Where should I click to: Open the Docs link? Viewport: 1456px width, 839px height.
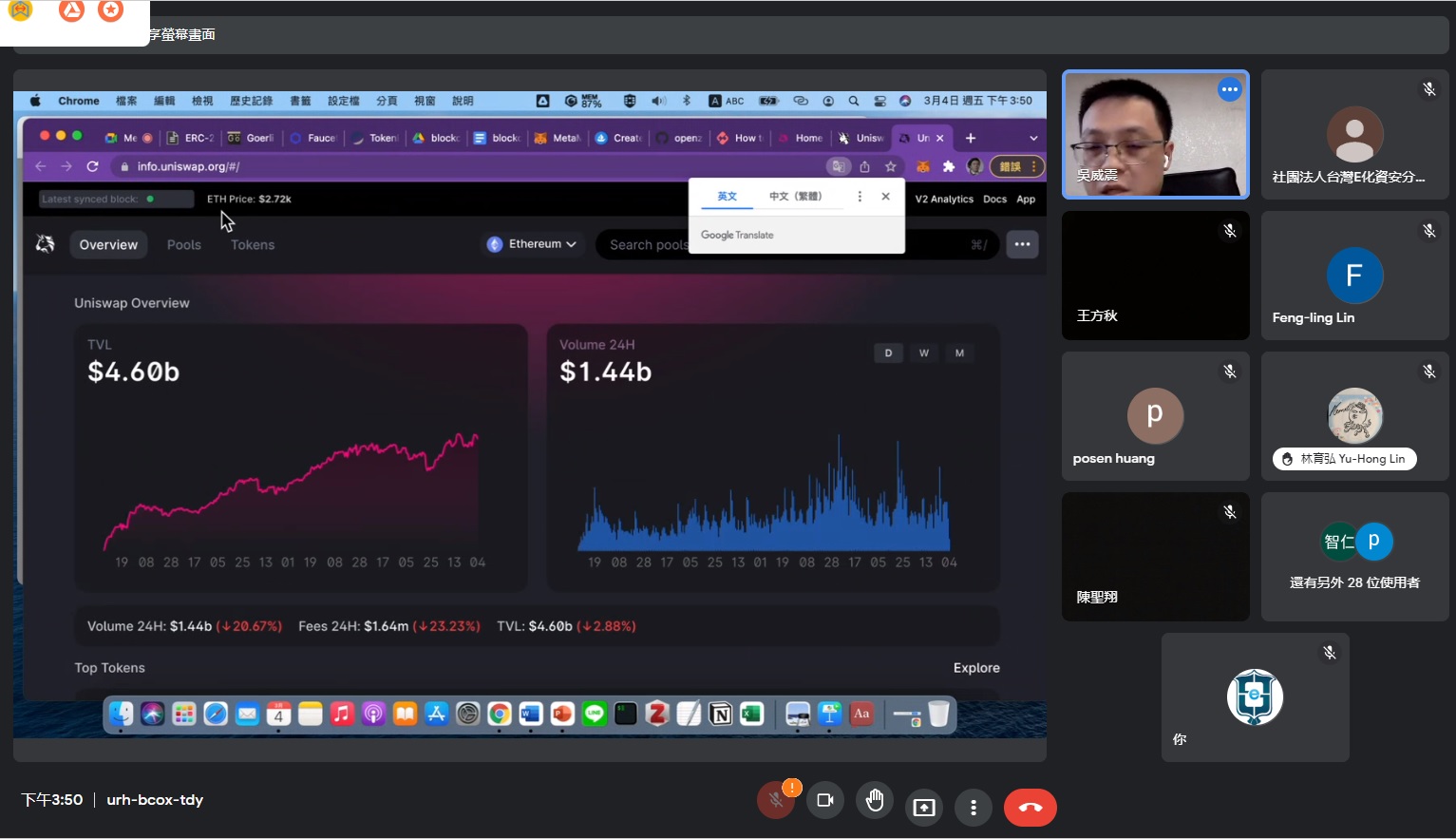(x=994, y=199)
